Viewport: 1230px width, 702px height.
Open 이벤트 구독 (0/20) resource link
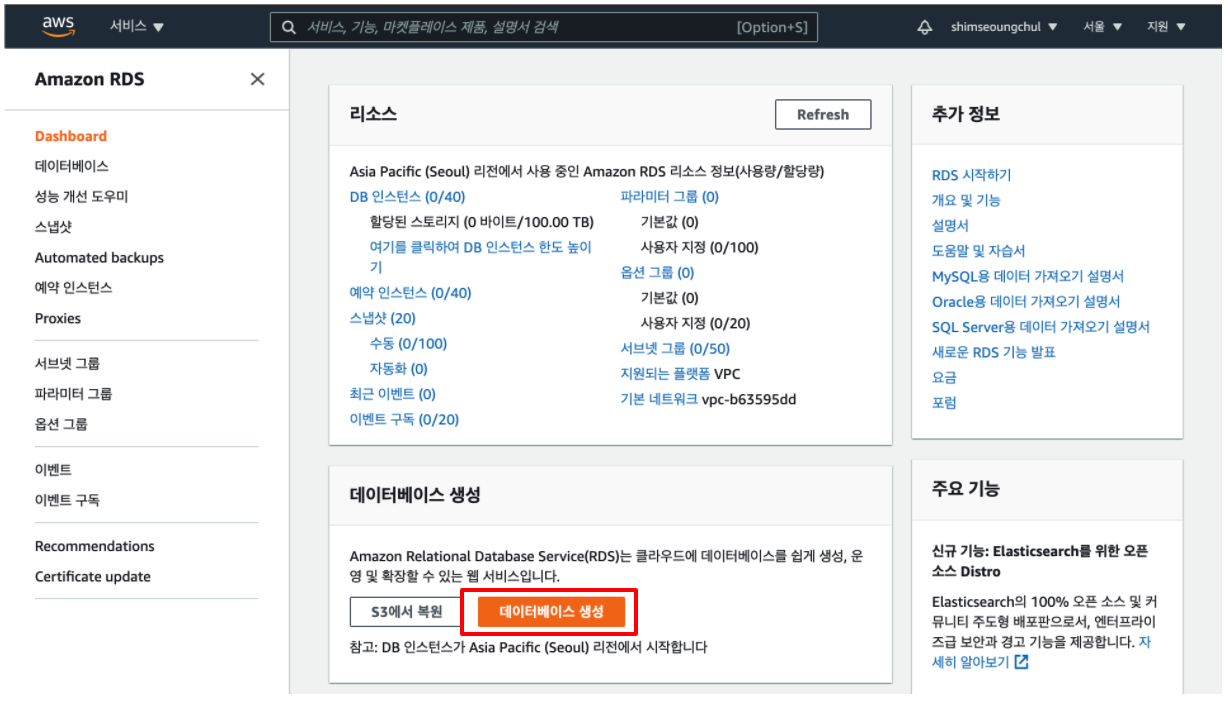(404, 420)
